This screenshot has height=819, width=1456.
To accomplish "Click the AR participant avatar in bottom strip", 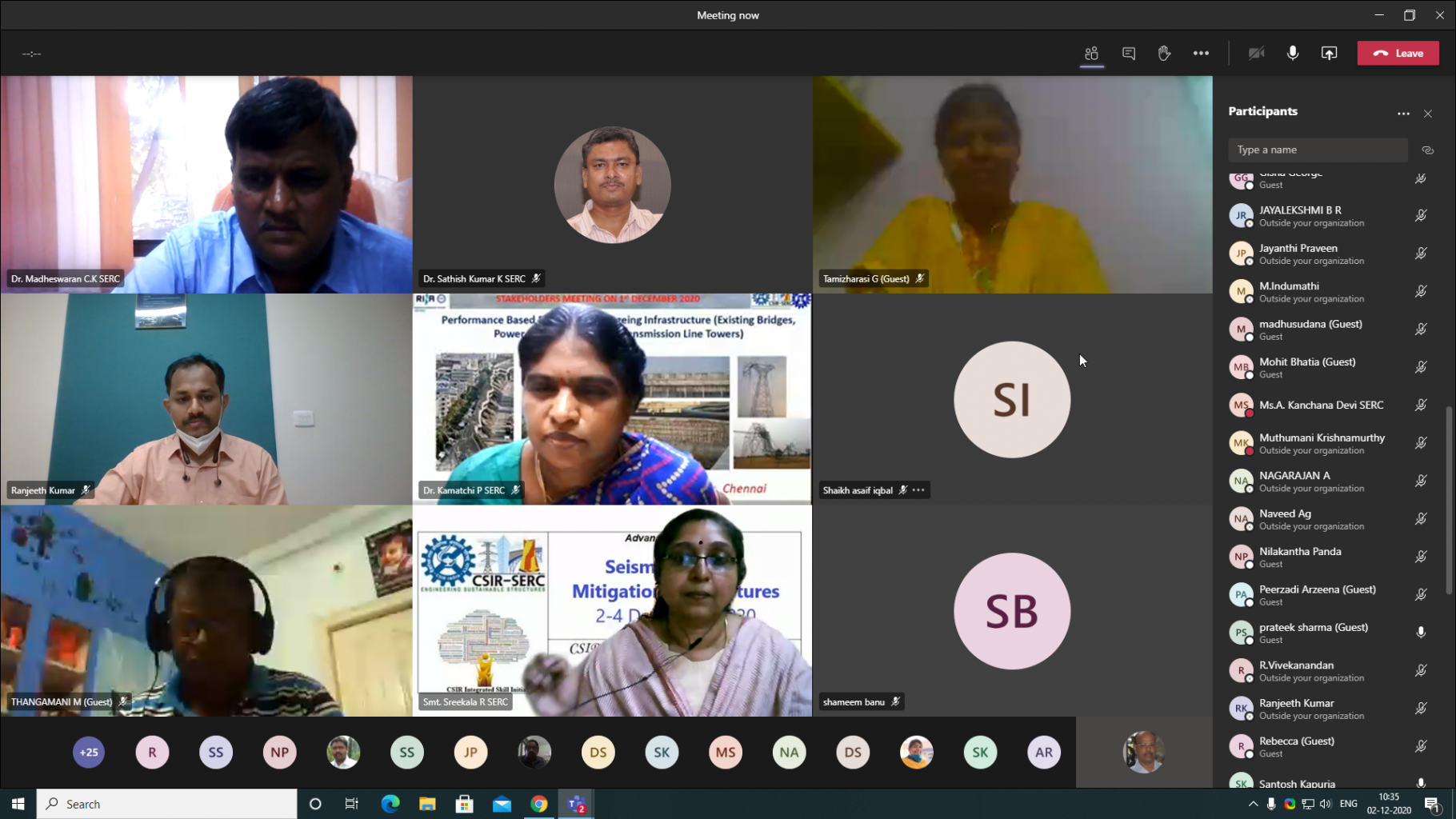I will click(1044, 753).
